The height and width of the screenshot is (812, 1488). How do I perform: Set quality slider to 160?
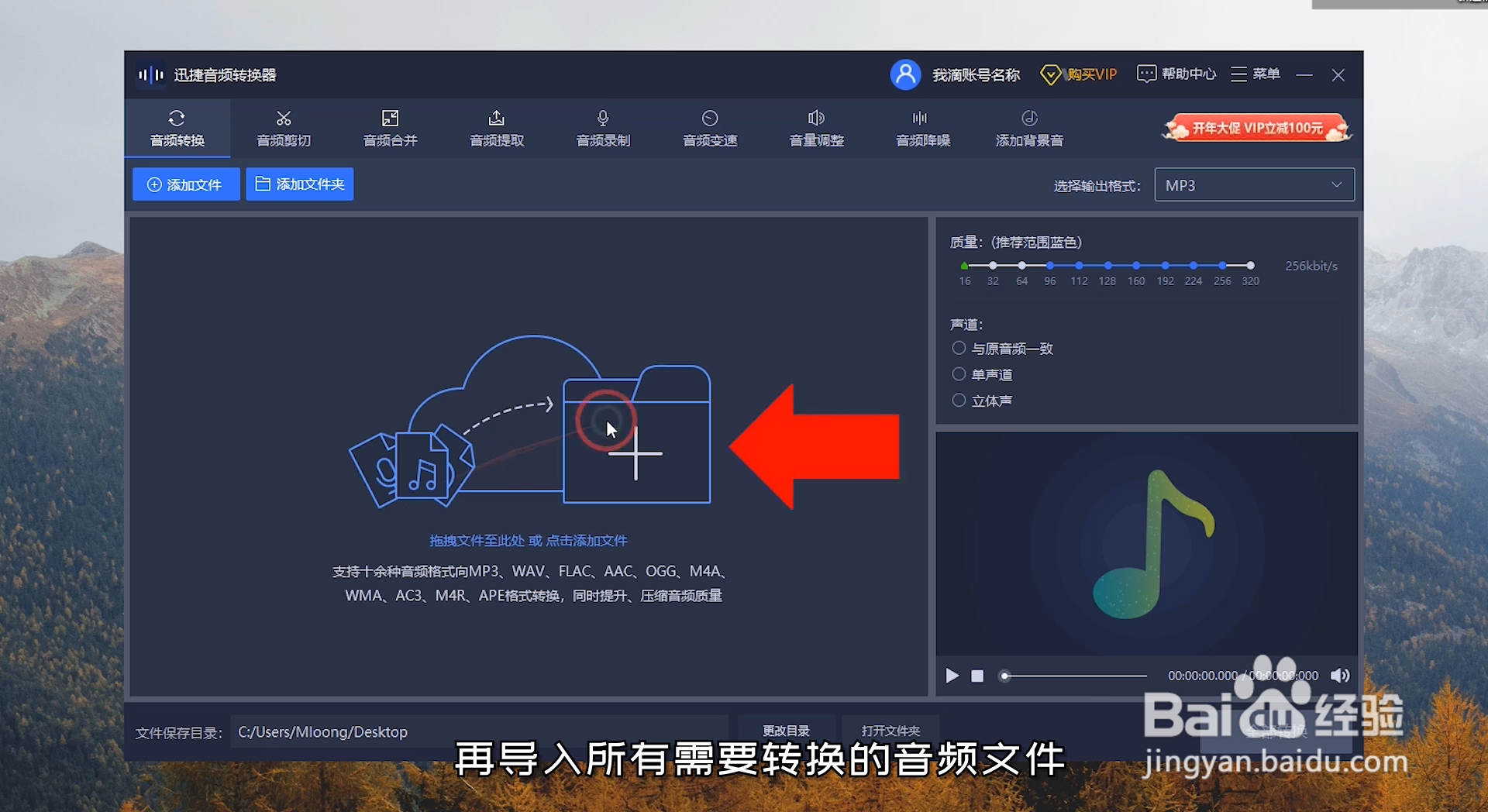(1136, 266)
